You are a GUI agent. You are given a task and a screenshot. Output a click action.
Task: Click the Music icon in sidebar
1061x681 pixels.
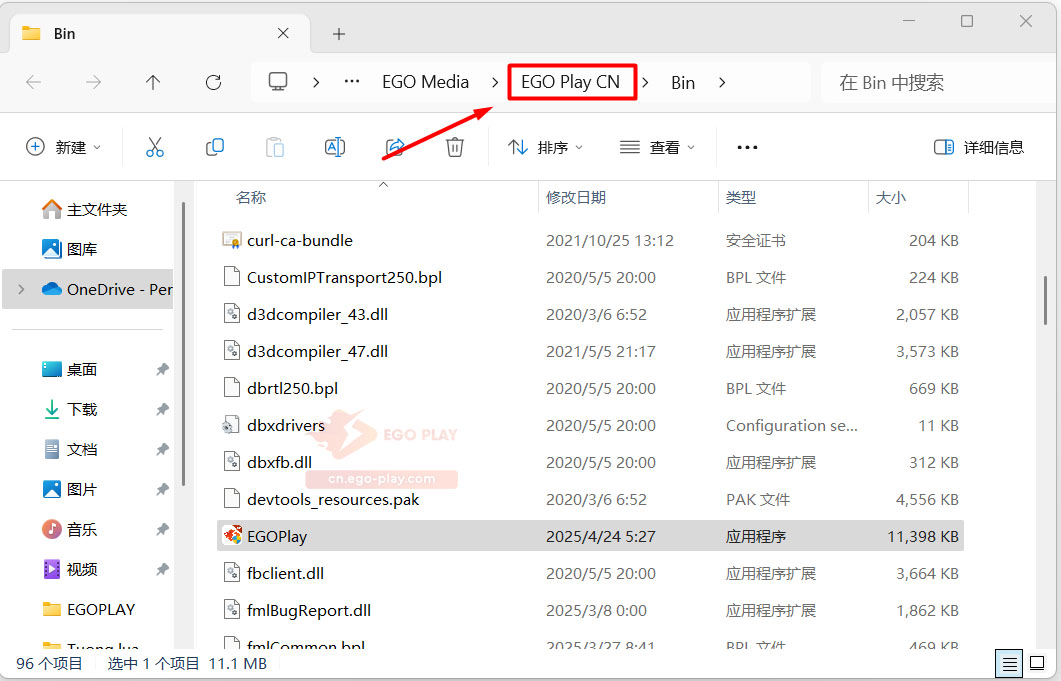coord(51,529)
